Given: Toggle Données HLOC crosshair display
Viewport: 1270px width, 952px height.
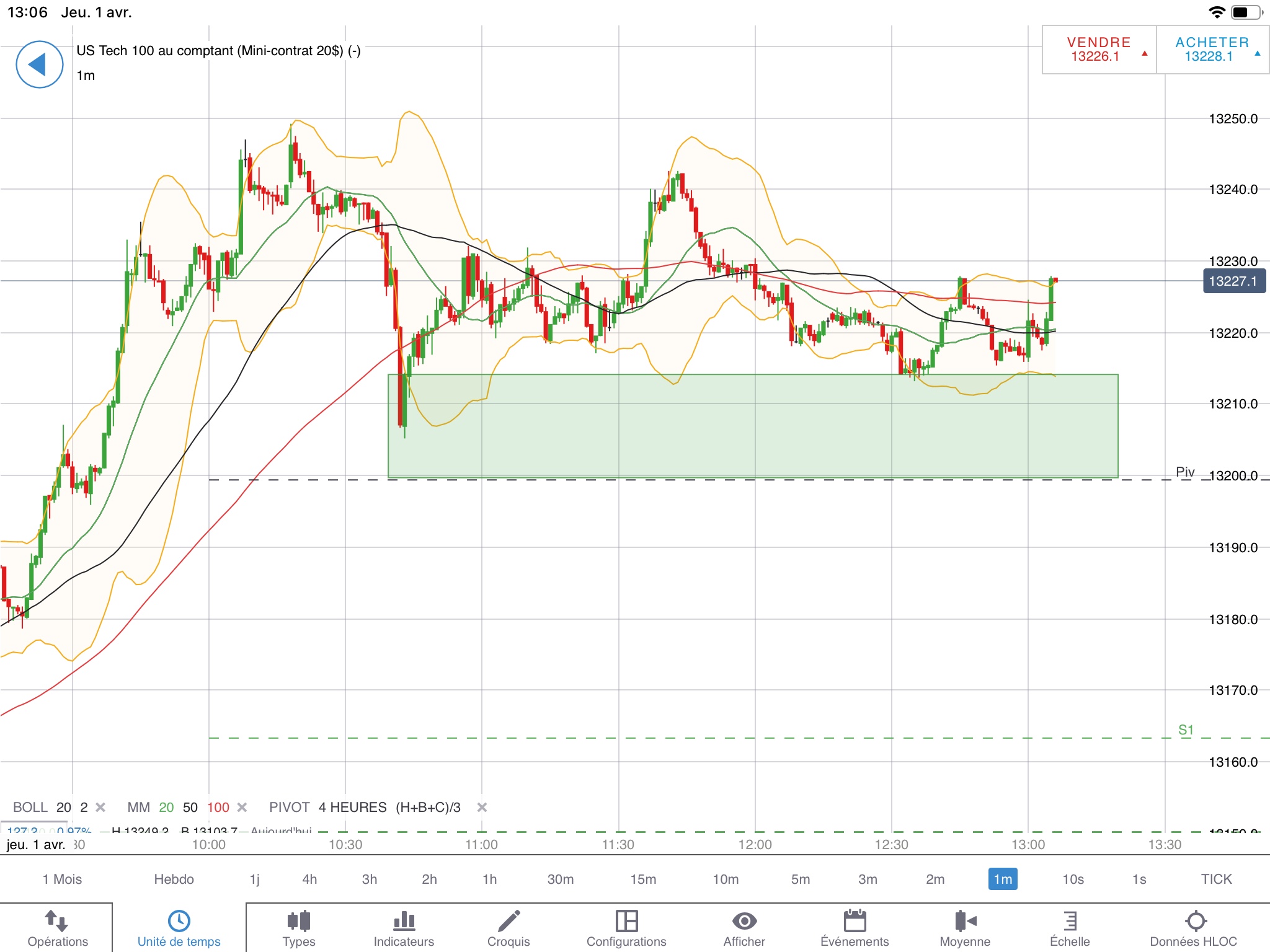Looking at the screenshot, I should [1195, 922].
